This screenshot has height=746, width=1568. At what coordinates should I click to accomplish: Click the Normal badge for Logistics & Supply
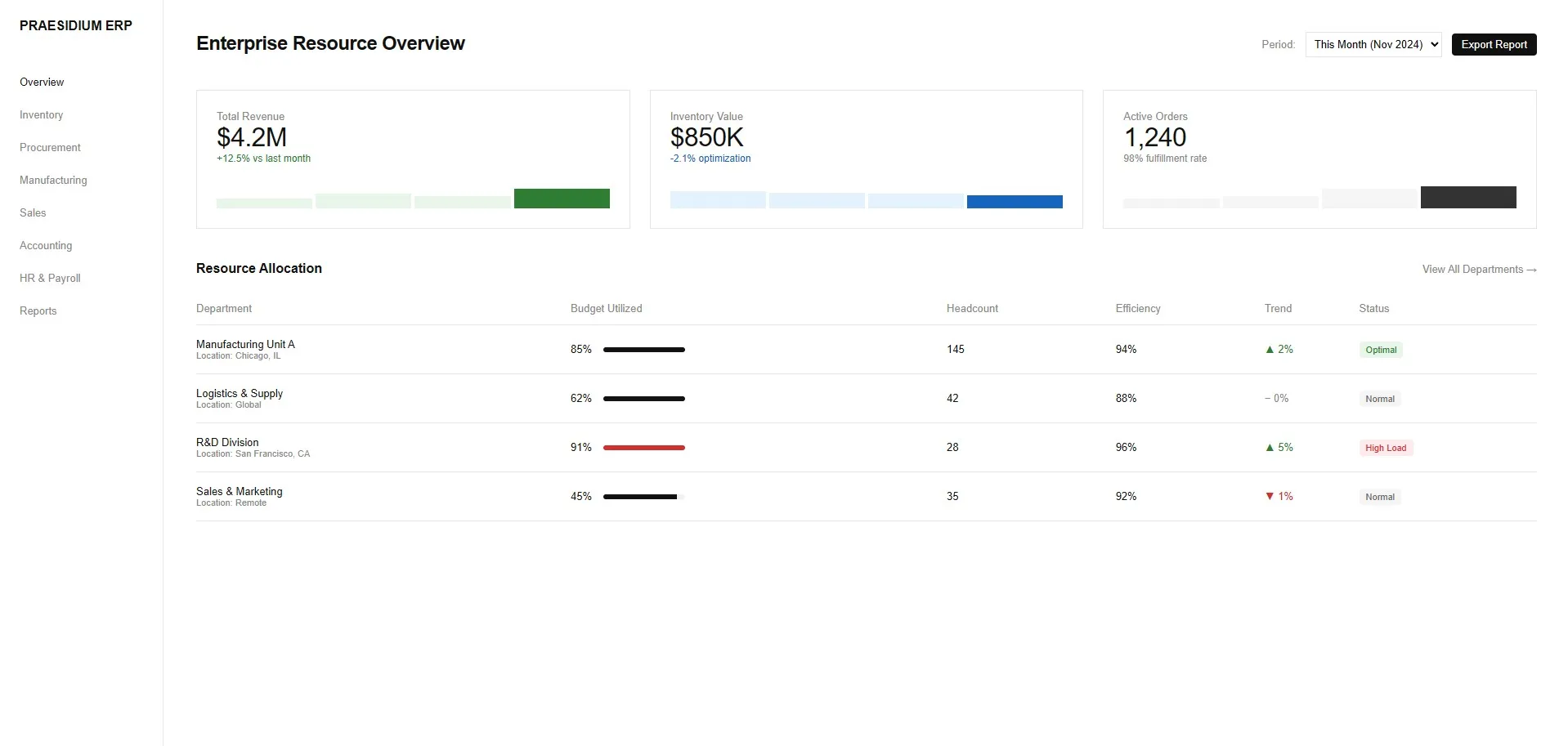click(1379, 398)
